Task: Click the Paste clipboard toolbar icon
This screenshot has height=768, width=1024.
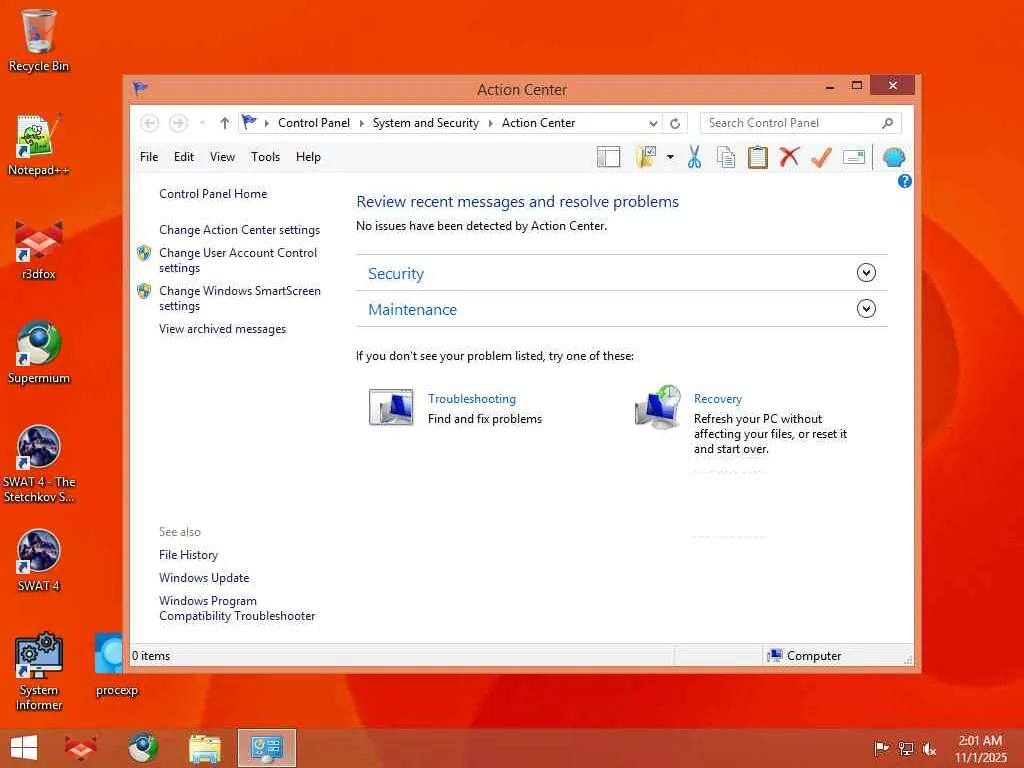Action: (758, 157)
